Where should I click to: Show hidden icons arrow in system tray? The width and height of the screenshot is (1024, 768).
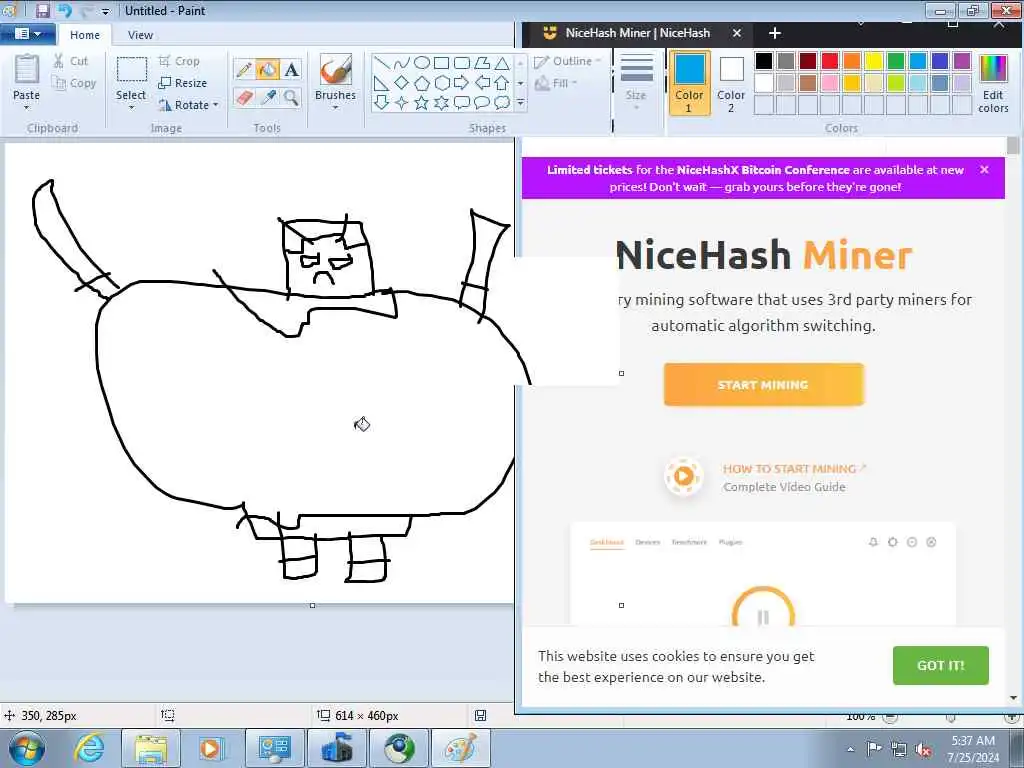click(850, 750)
